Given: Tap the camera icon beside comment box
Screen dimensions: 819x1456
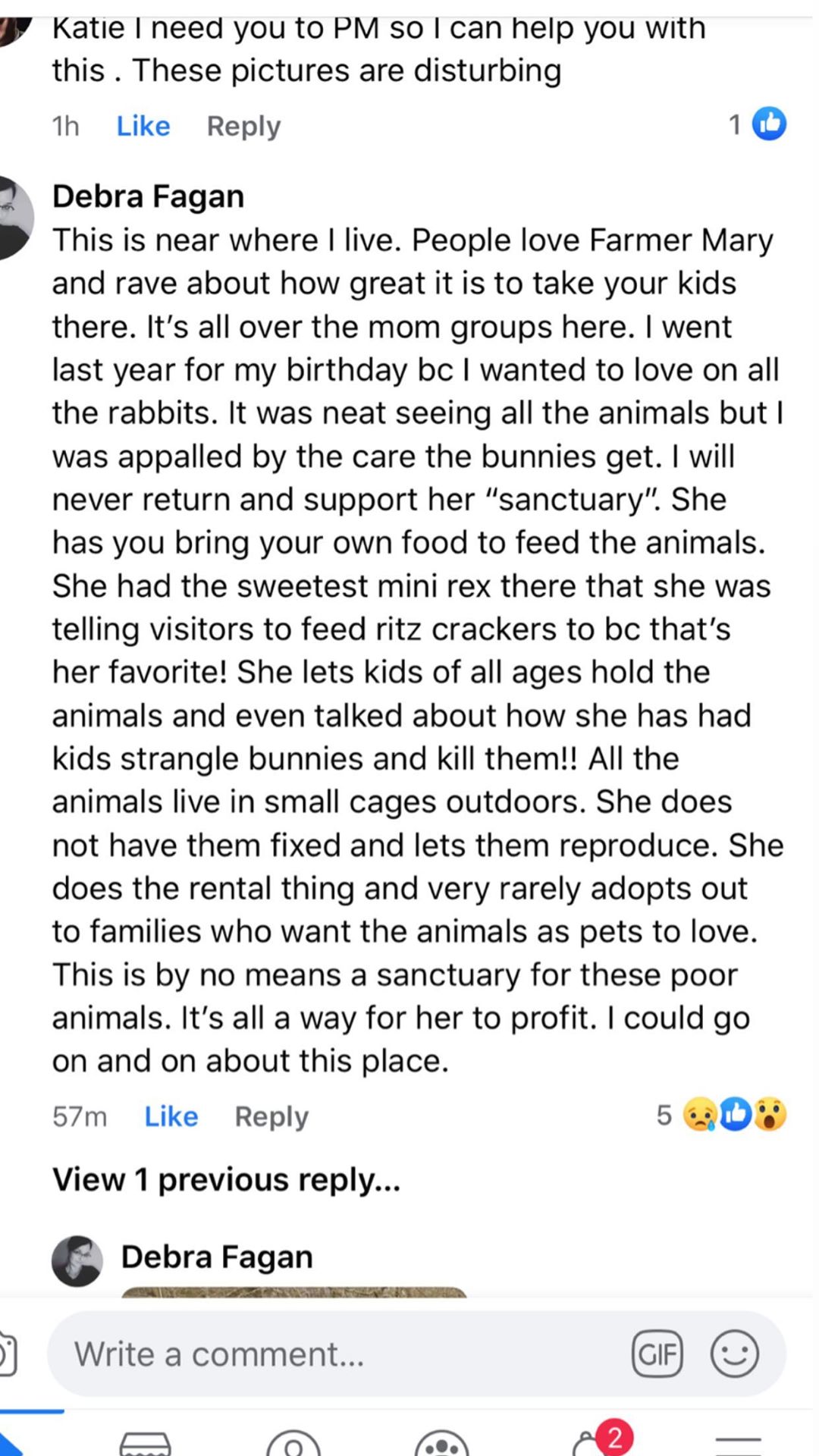Looking at the screenshot, I should pos(8,1354).
